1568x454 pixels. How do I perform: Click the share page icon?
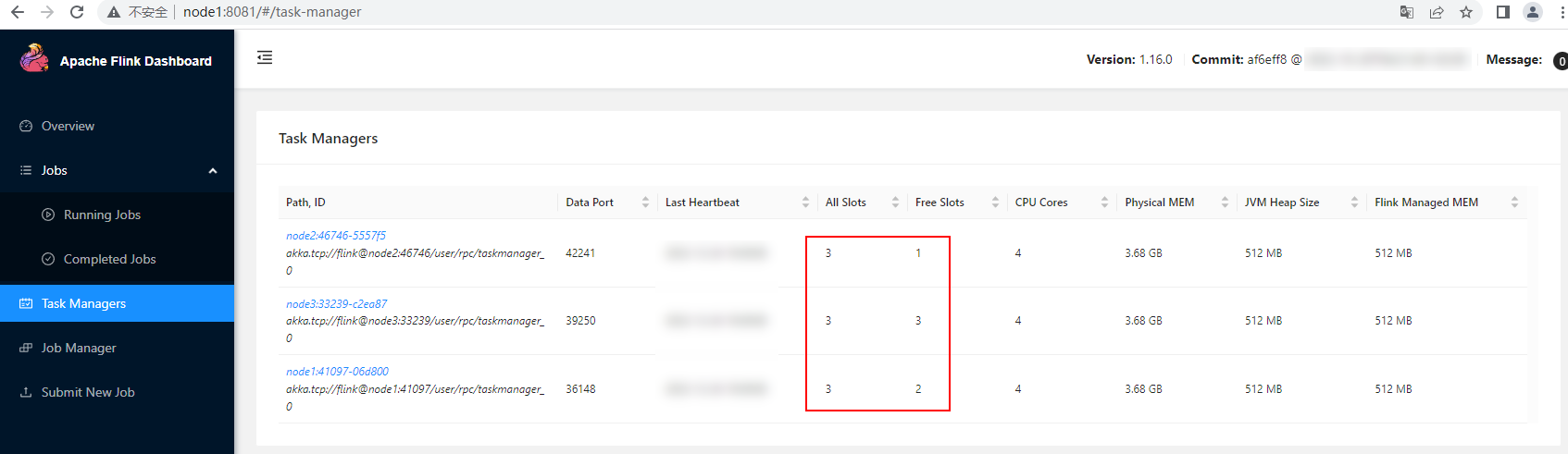coord(1437,12)
